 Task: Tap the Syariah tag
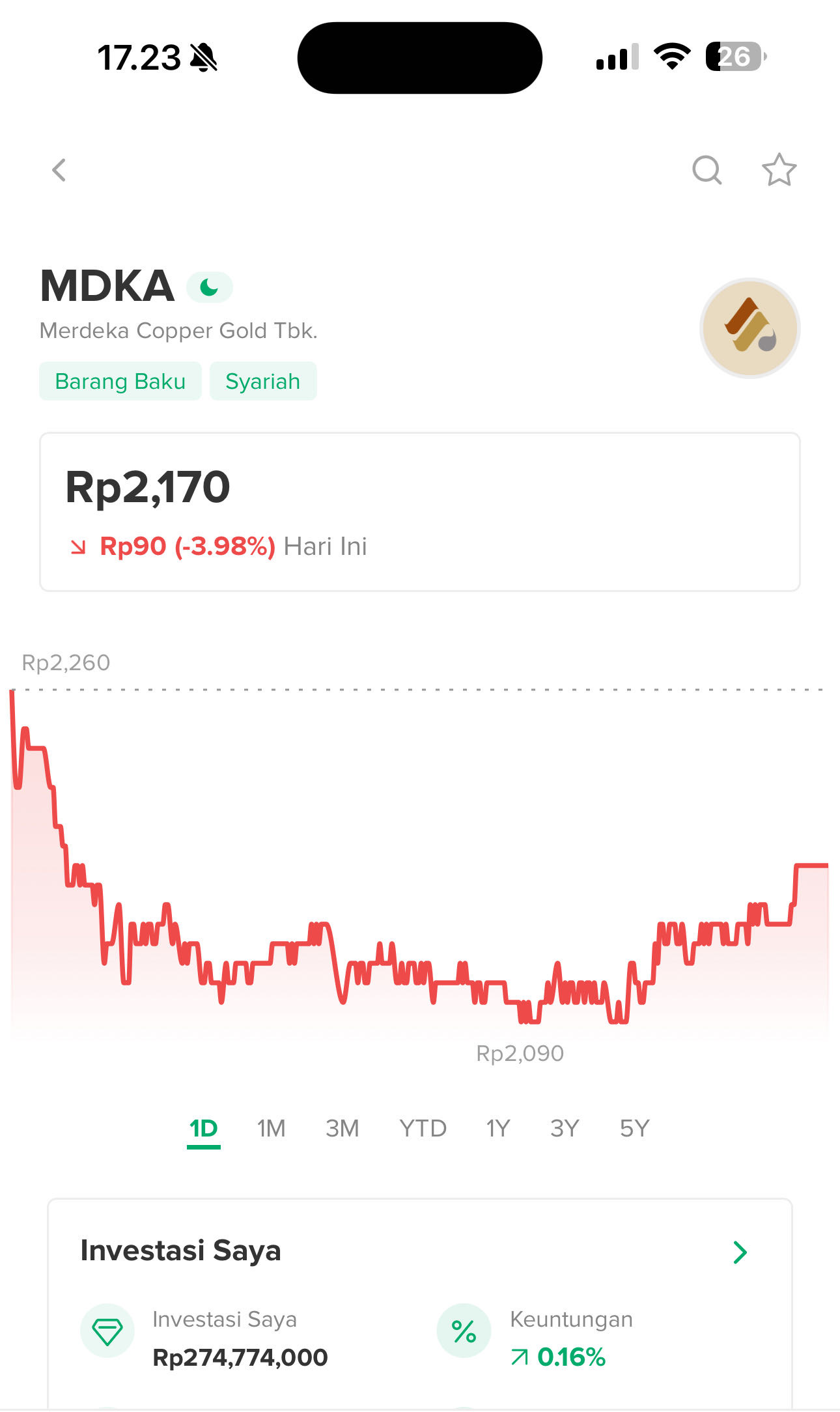(x=263, y=382)
